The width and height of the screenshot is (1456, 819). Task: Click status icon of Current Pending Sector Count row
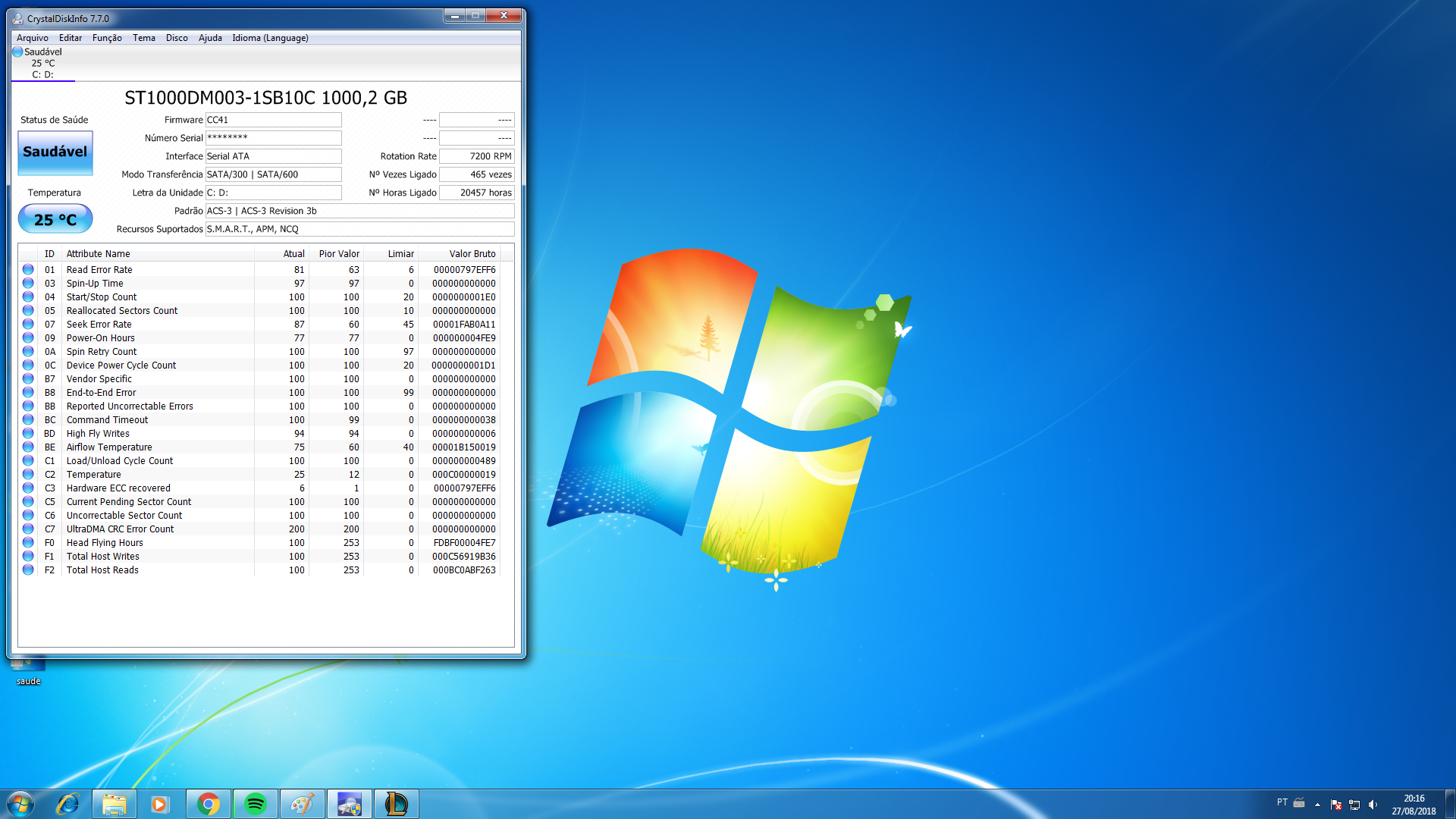coord(28,501)
